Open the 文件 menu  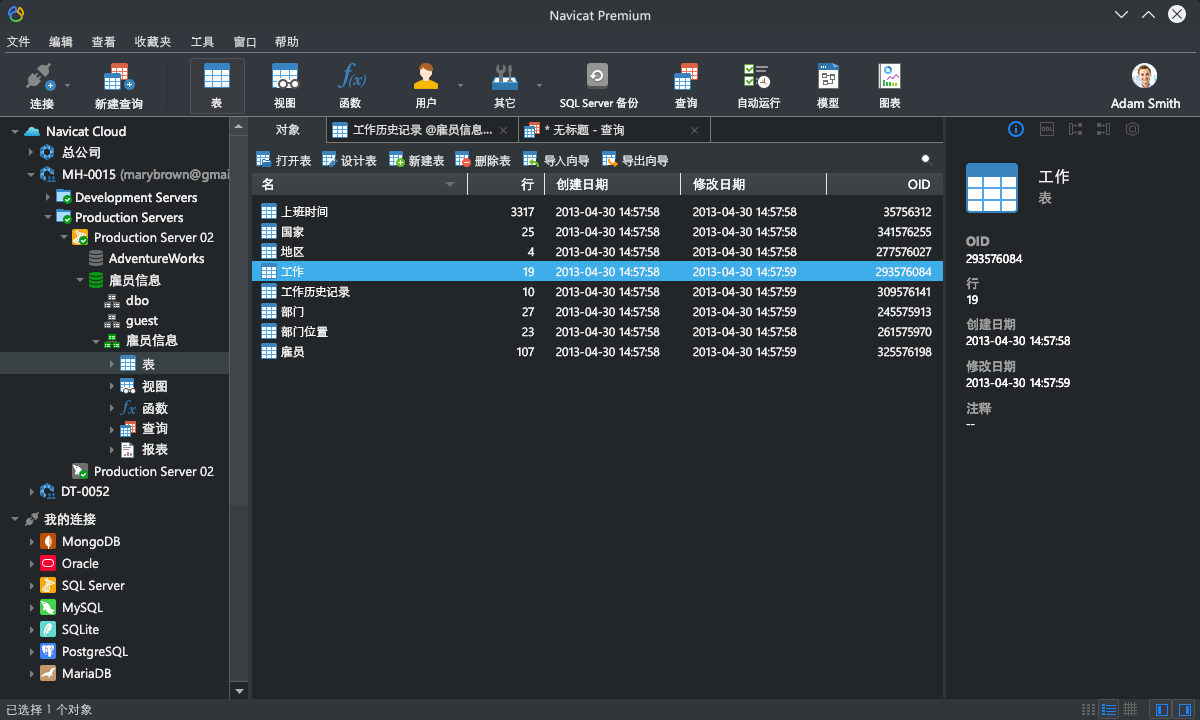(x=19, y=42)
